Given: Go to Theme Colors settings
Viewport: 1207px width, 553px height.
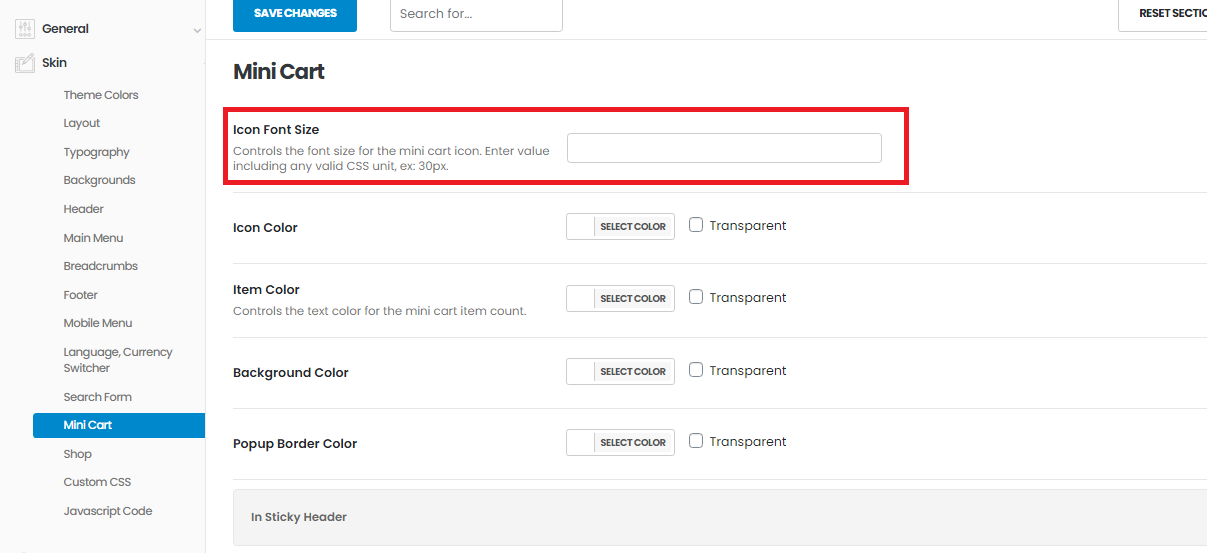Looking at the screenshot, I should coord(101,95).
